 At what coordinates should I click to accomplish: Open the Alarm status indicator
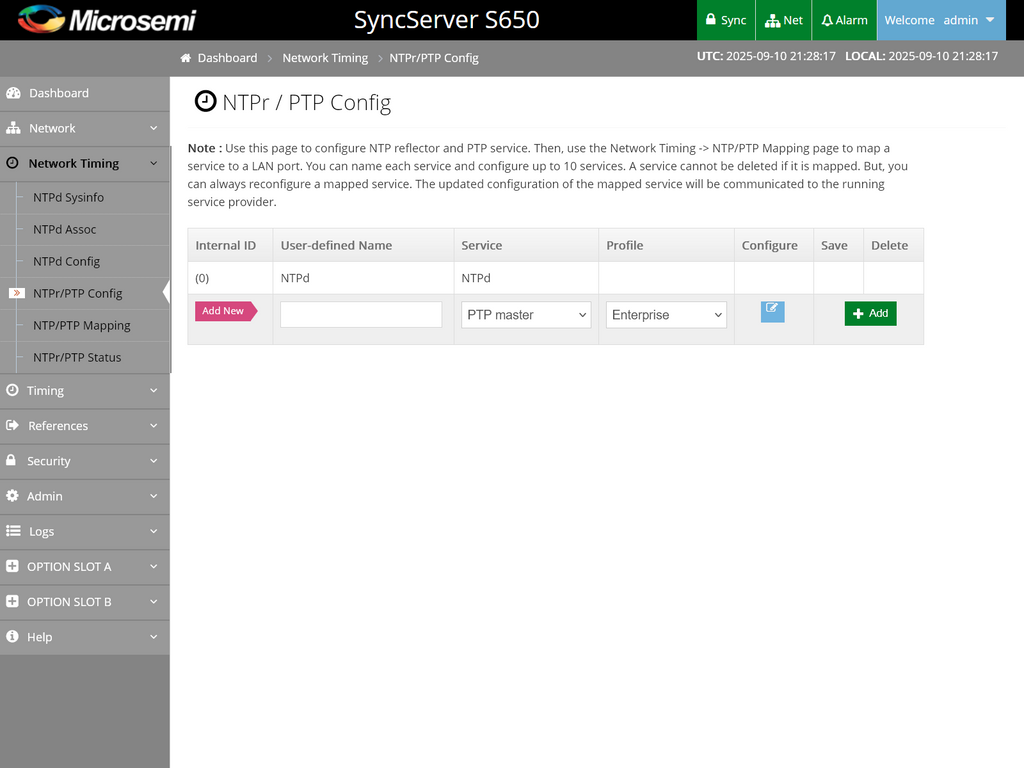point(844,20)
